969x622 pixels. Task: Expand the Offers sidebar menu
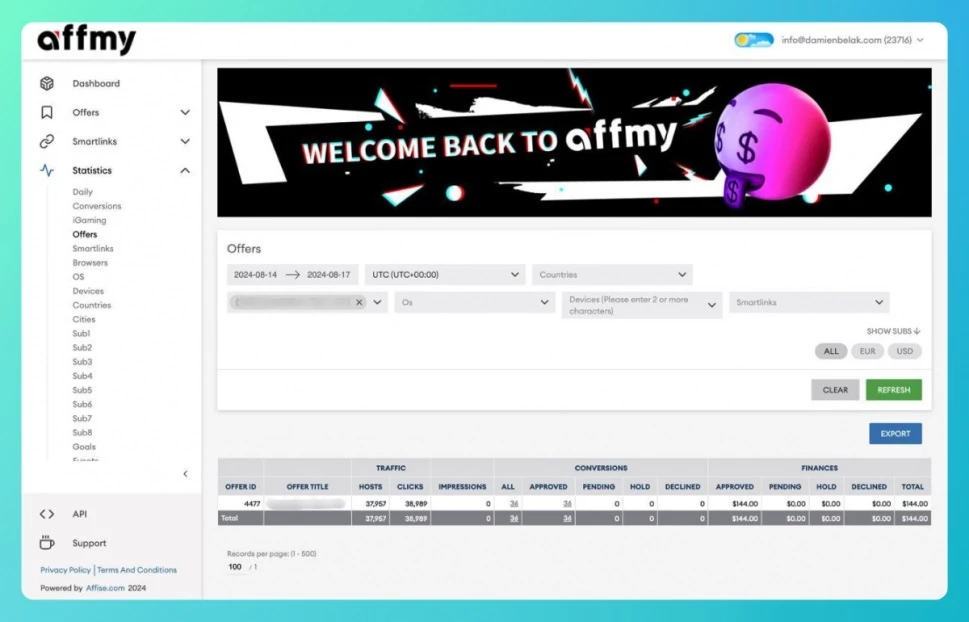click(185, 113)
